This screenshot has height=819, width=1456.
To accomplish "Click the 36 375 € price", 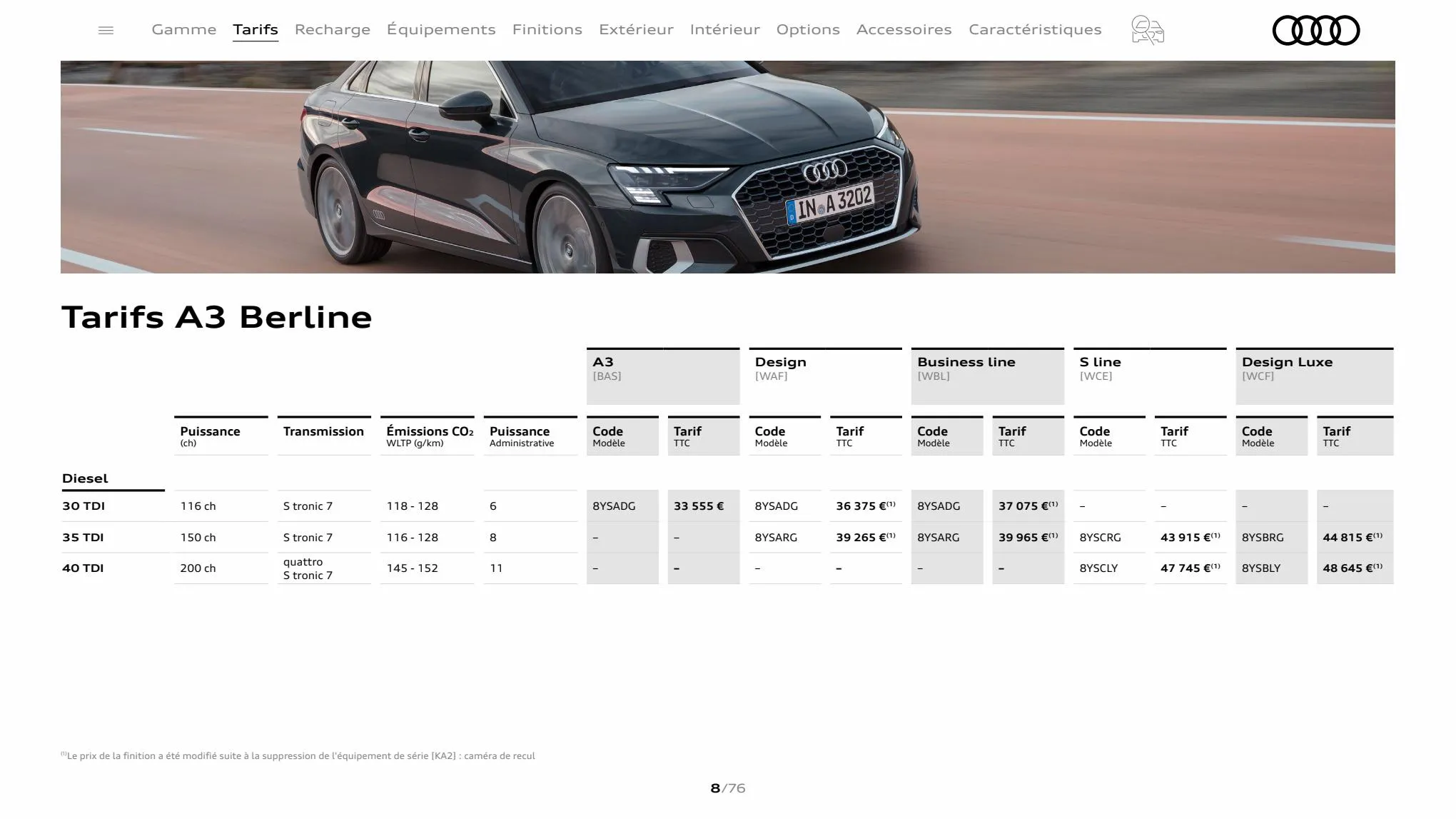I will (865, 506).
